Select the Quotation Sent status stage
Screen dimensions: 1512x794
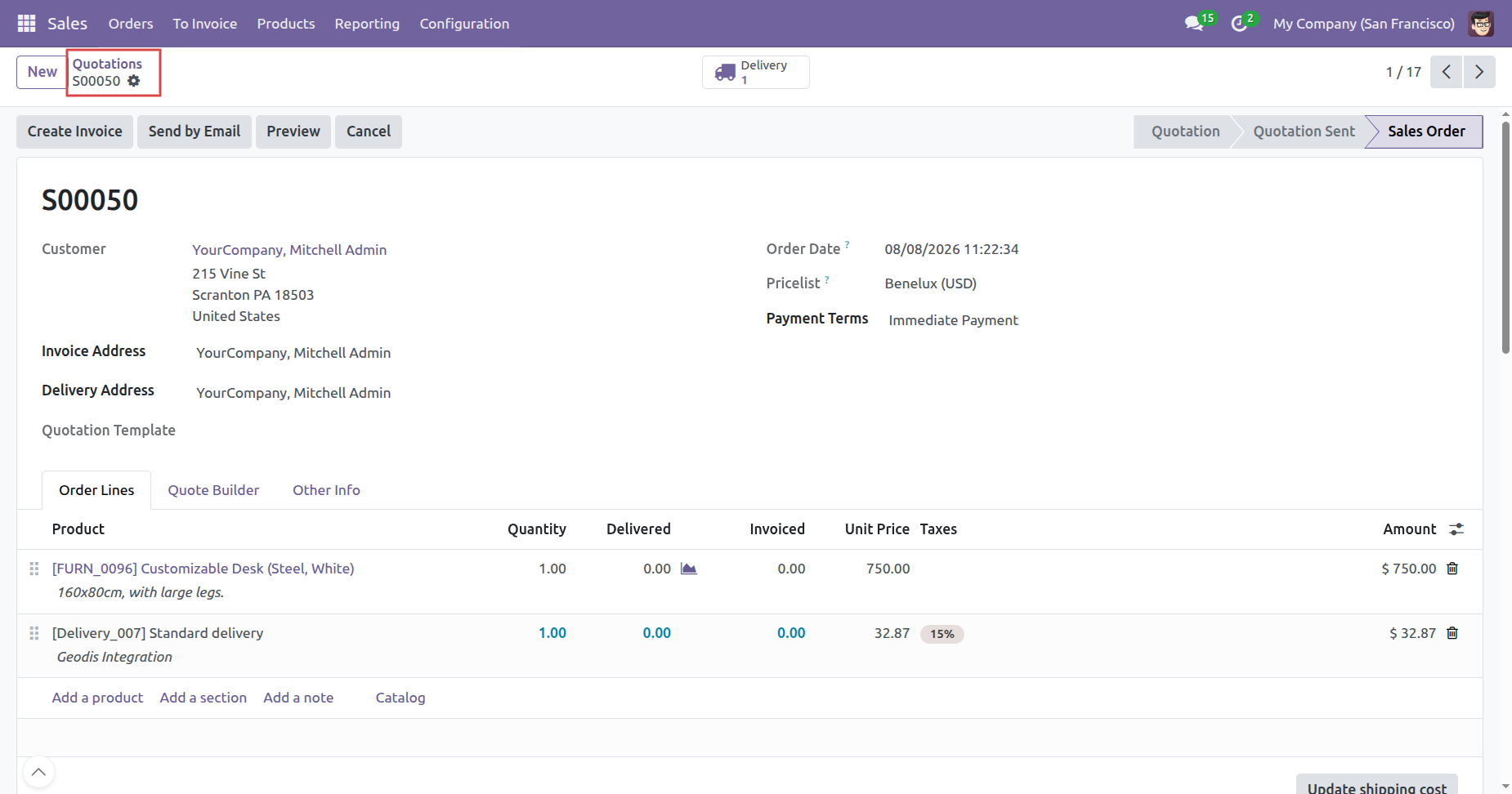(1304, 132)
